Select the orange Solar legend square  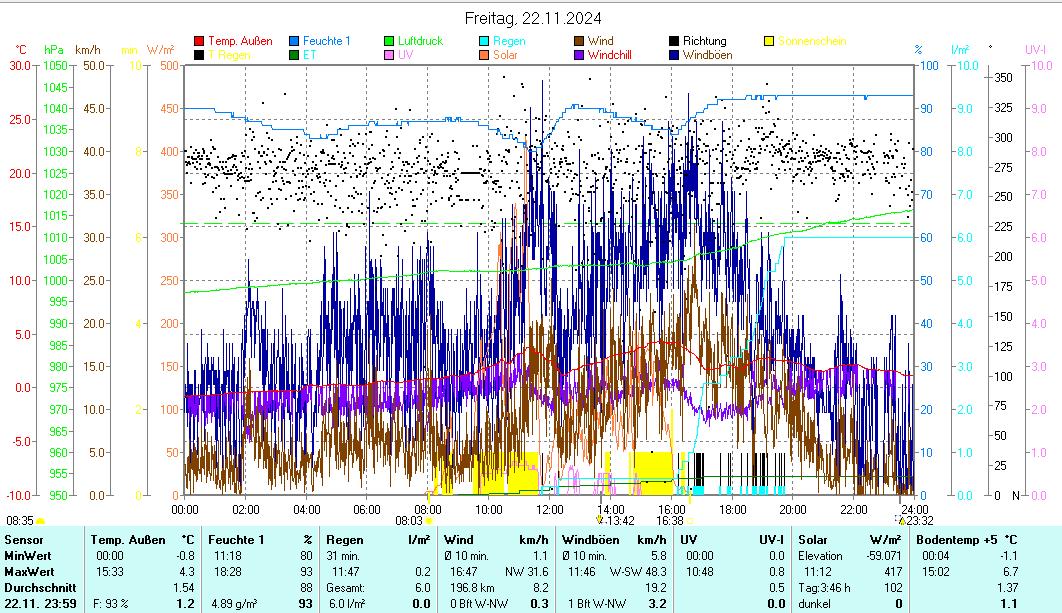click(484, 55)
